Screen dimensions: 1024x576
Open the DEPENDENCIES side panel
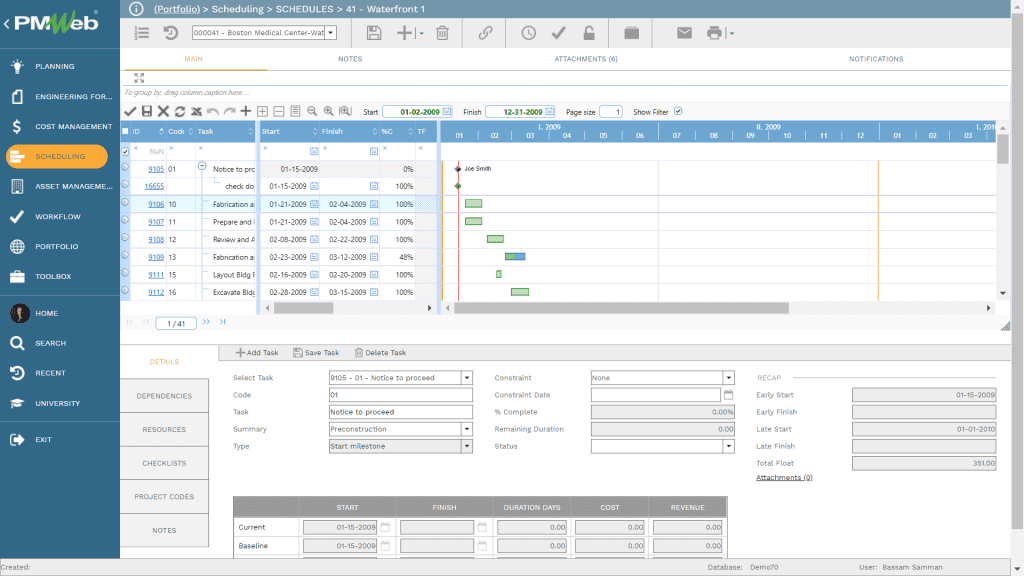(x=167, y=395)
